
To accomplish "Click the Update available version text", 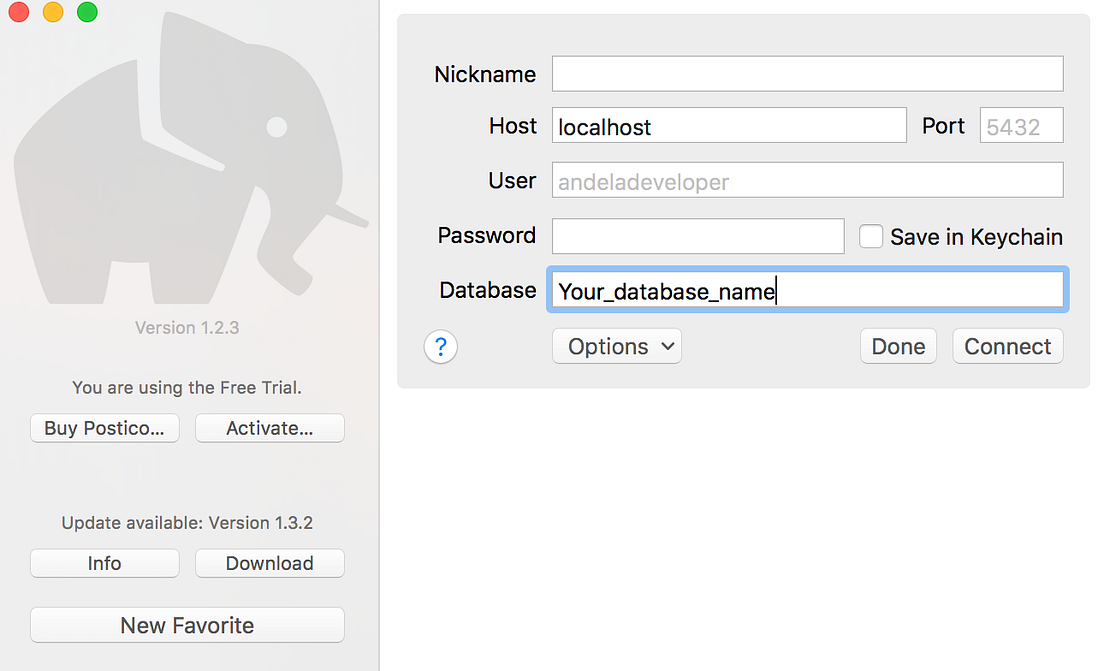I will [187, 522].
